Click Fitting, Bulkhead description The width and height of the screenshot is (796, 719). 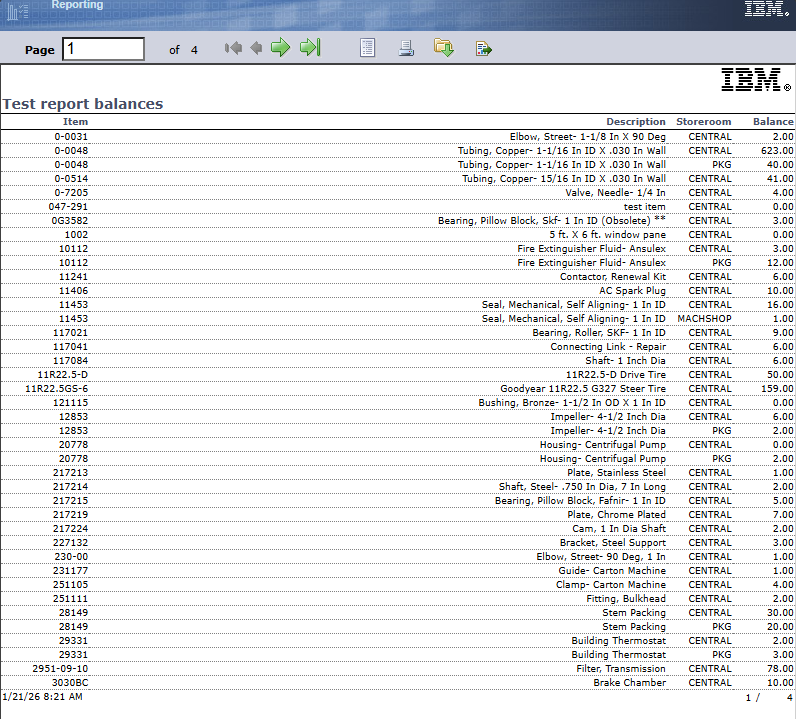coord(626,599)
